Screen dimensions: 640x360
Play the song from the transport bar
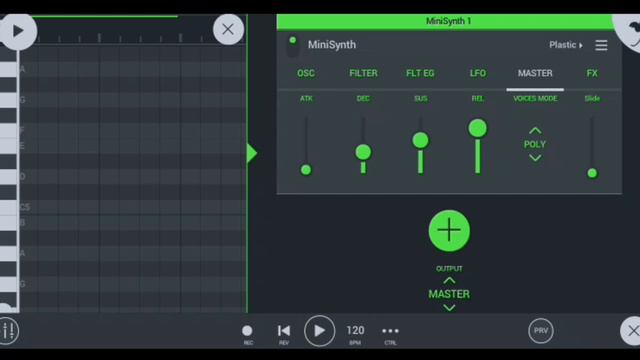[x=320, y=331]
